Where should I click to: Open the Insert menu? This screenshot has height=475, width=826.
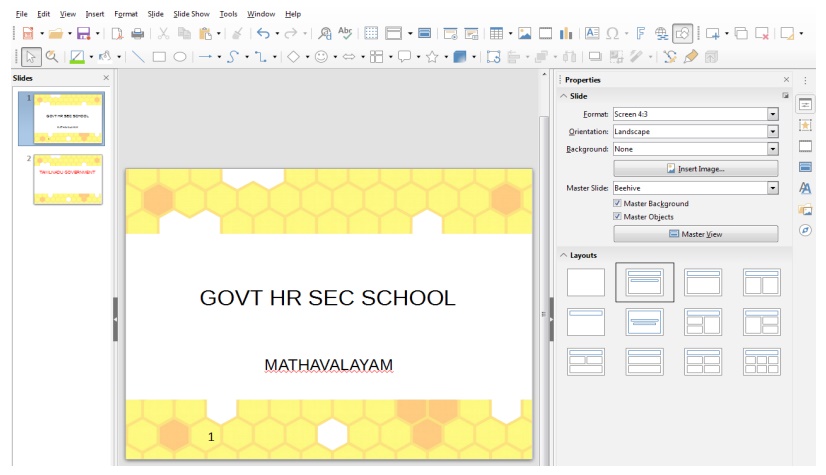pos(95,14)
